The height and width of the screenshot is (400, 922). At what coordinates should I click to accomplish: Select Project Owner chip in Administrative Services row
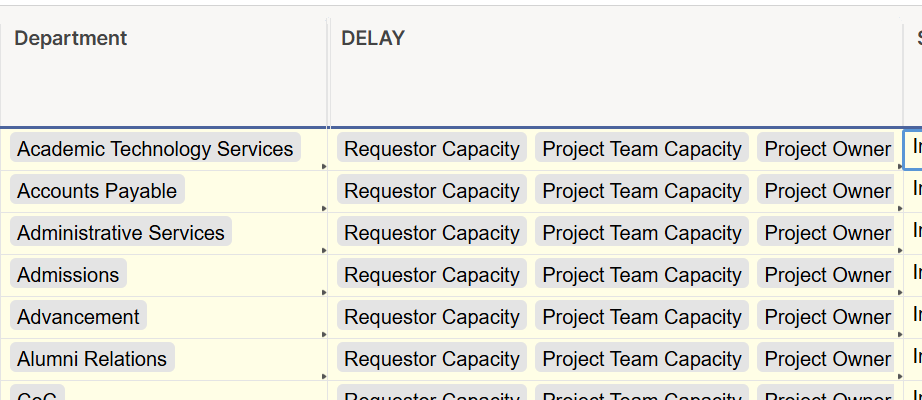tap(827, 233)
